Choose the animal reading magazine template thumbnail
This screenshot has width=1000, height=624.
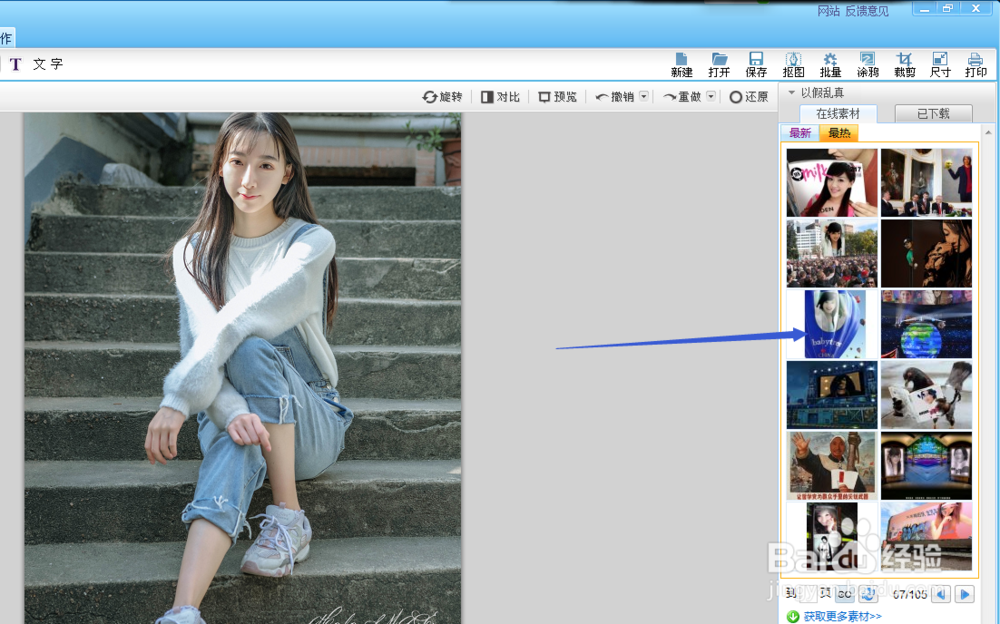pos(926,395)
